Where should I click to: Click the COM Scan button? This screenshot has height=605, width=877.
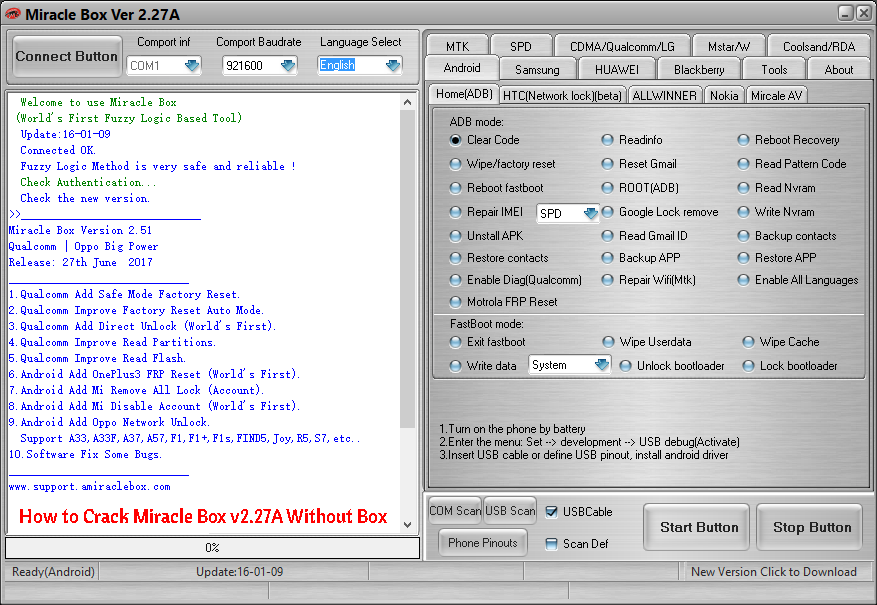(x=455, y=511)
